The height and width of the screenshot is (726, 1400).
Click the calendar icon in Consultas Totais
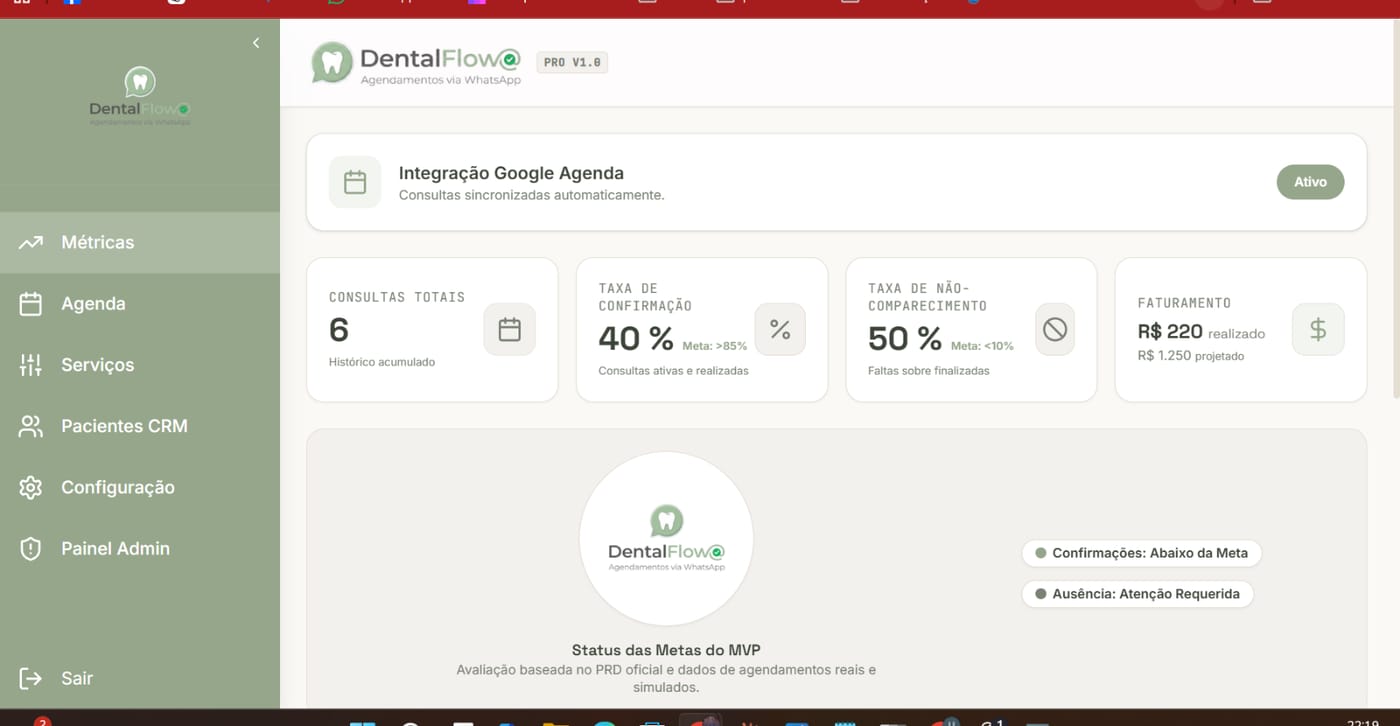coord(509,329)
